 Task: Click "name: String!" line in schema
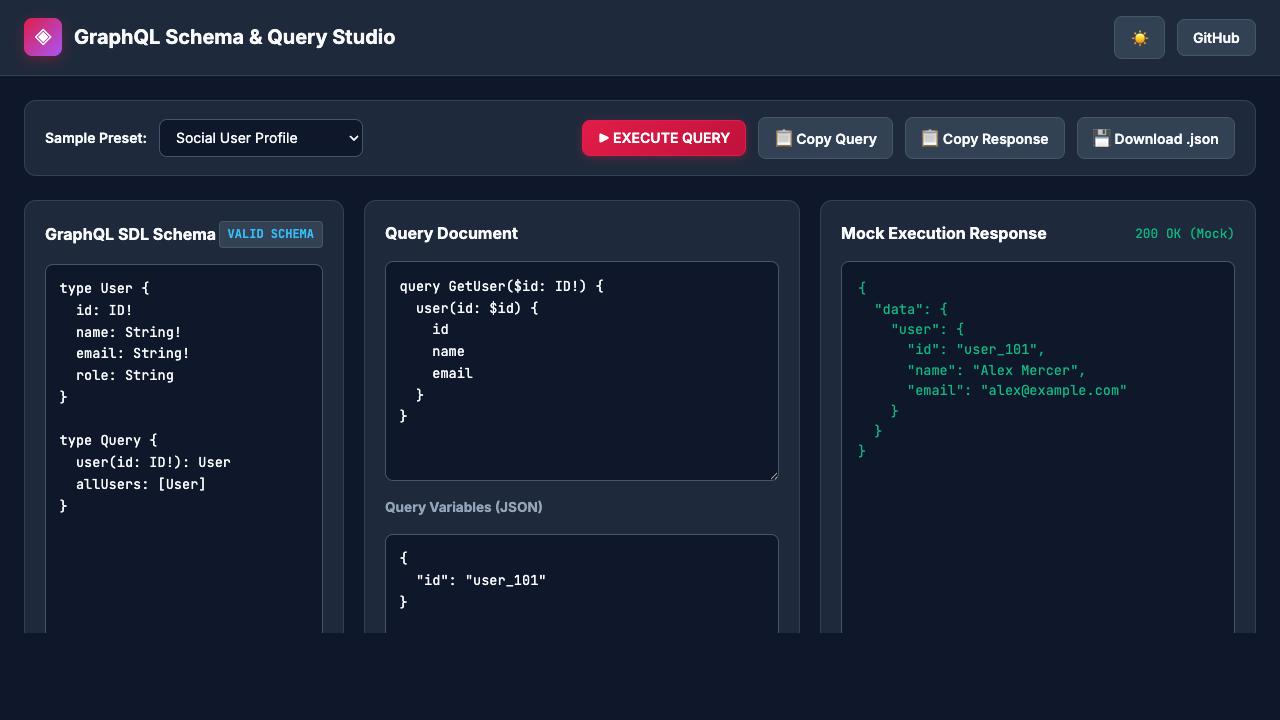129,331
